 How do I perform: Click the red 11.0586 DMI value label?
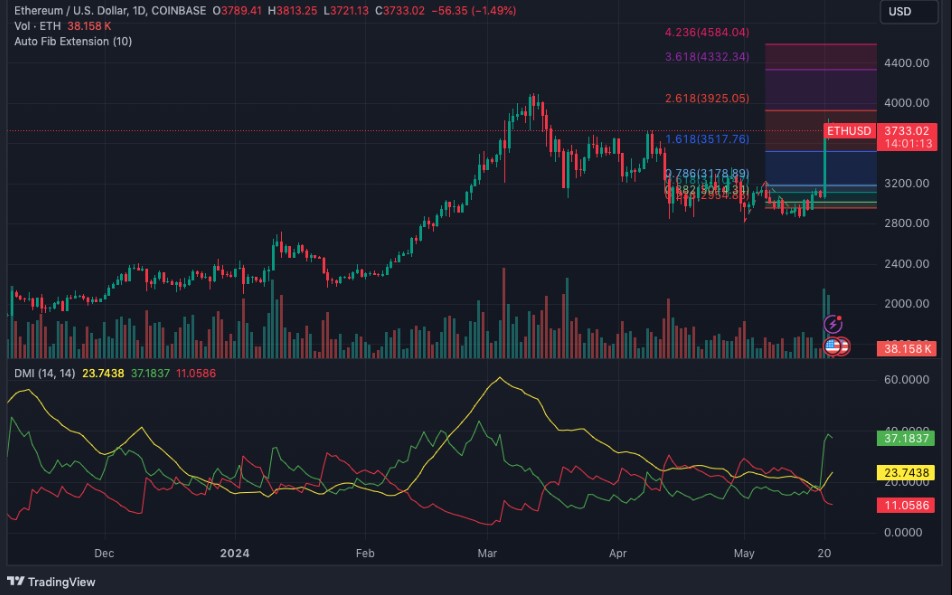click(908, 506)
